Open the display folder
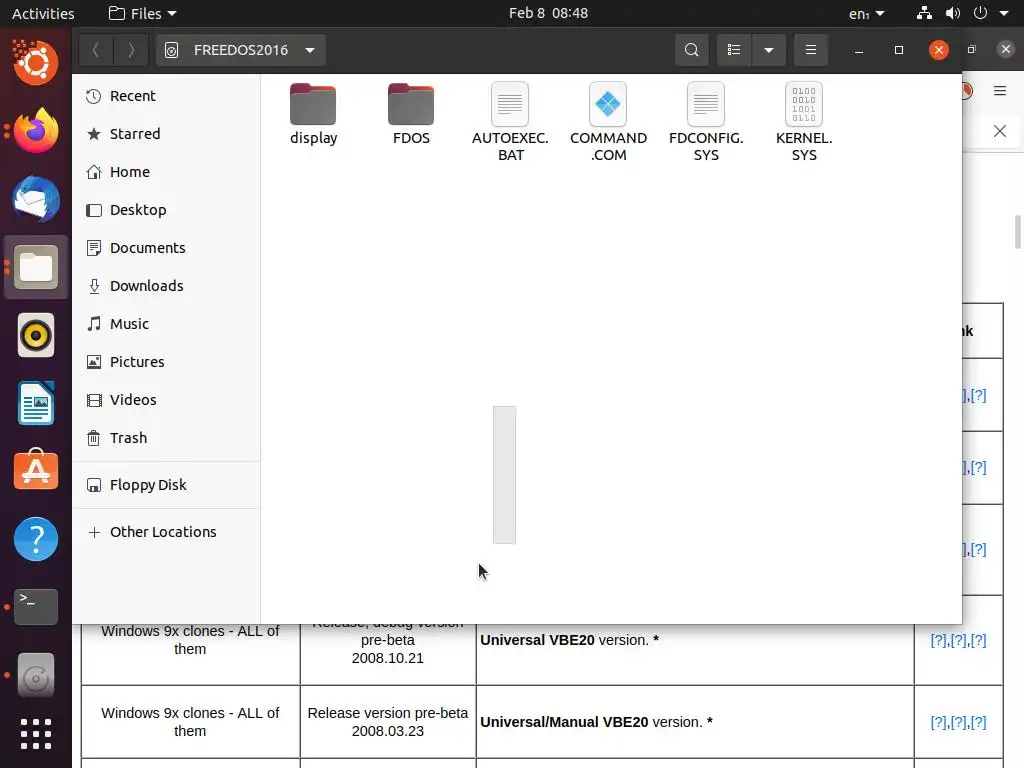This screenshot has width=1024, height=768. point(313,114)
